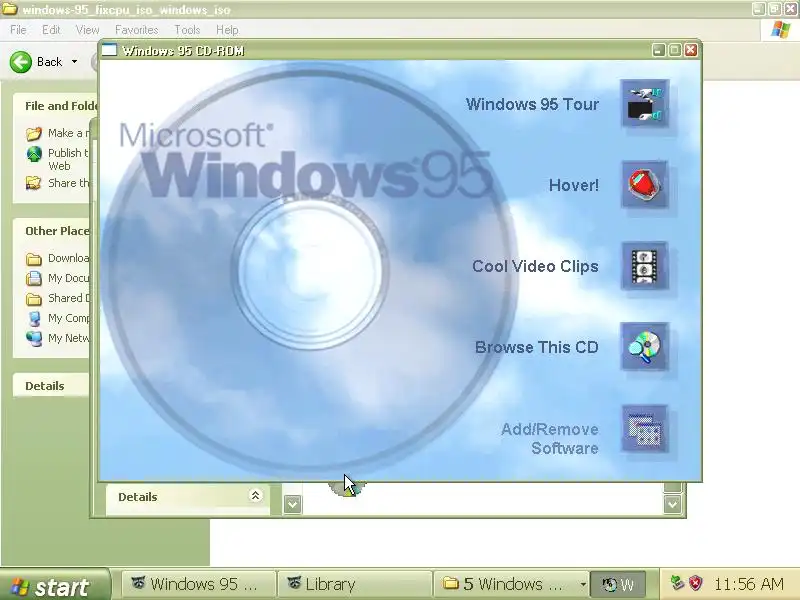Screen dimensions: 800x600
Task: Click the red security shield tray icon
Action: point(696,583)
